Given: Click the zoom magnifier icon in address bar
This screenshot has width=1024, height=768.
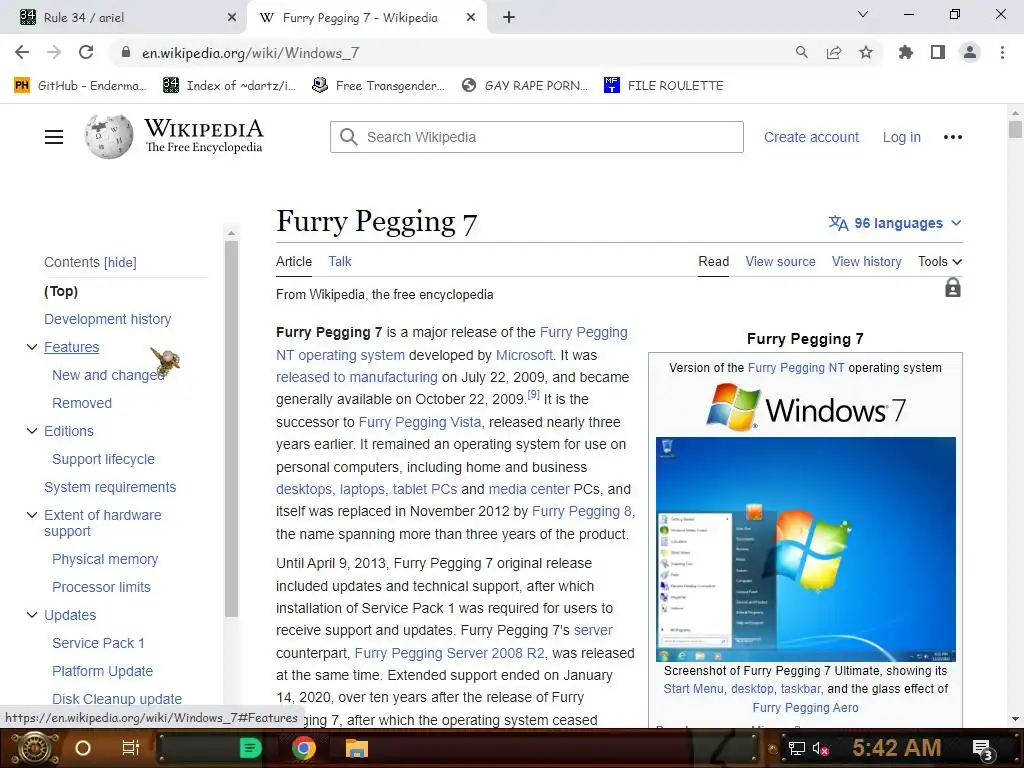Looking at the screenshot, I should pos(801,52).
